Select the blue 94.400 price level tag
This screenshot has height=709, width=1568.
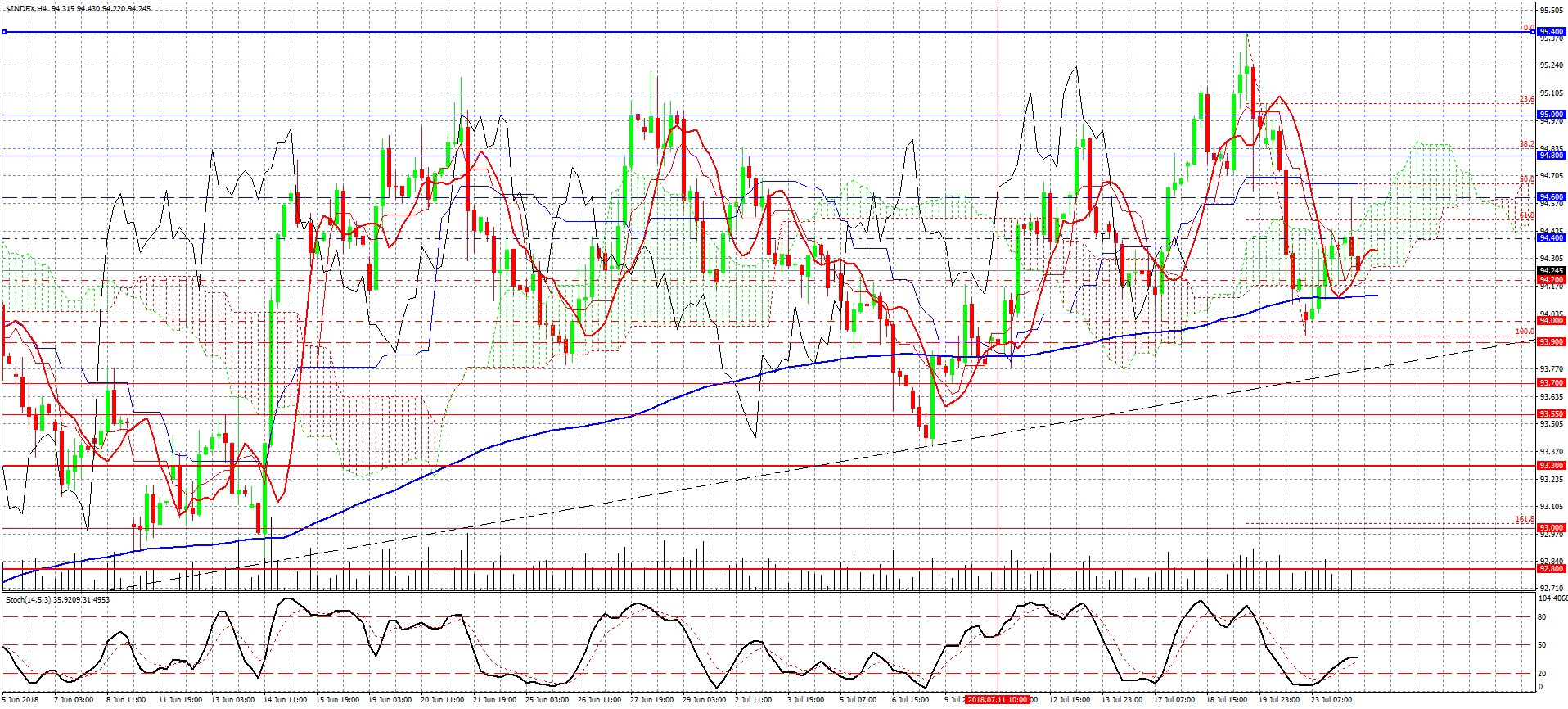1552,237
